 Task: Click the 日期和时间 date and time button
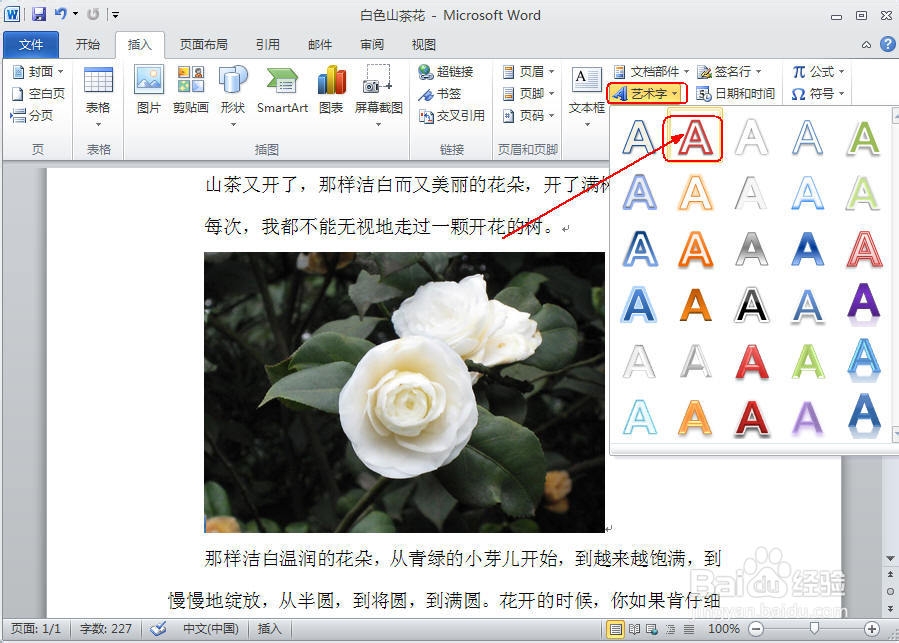point(736,93)
